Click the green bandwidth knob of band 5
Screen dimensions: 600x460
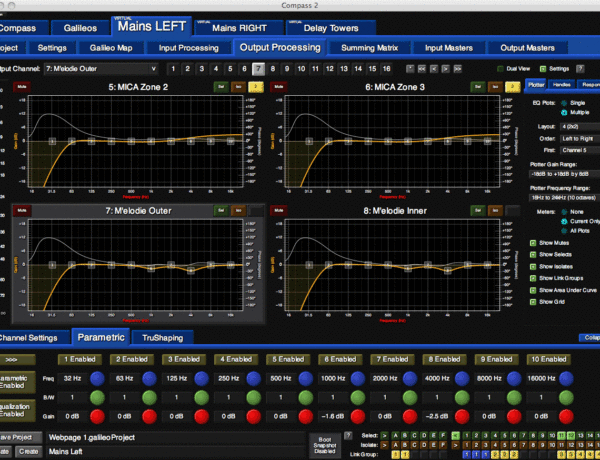click(x=307, y=396)
